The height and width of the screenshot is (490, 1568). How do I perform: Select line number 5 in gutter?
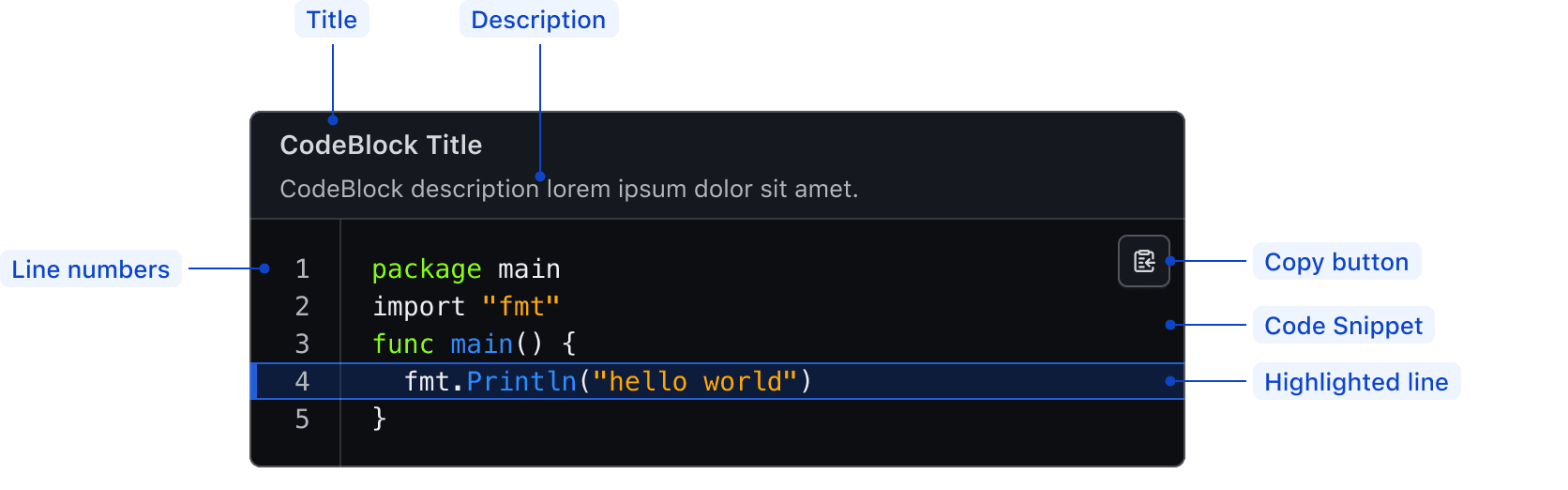(x=302, y=420)
